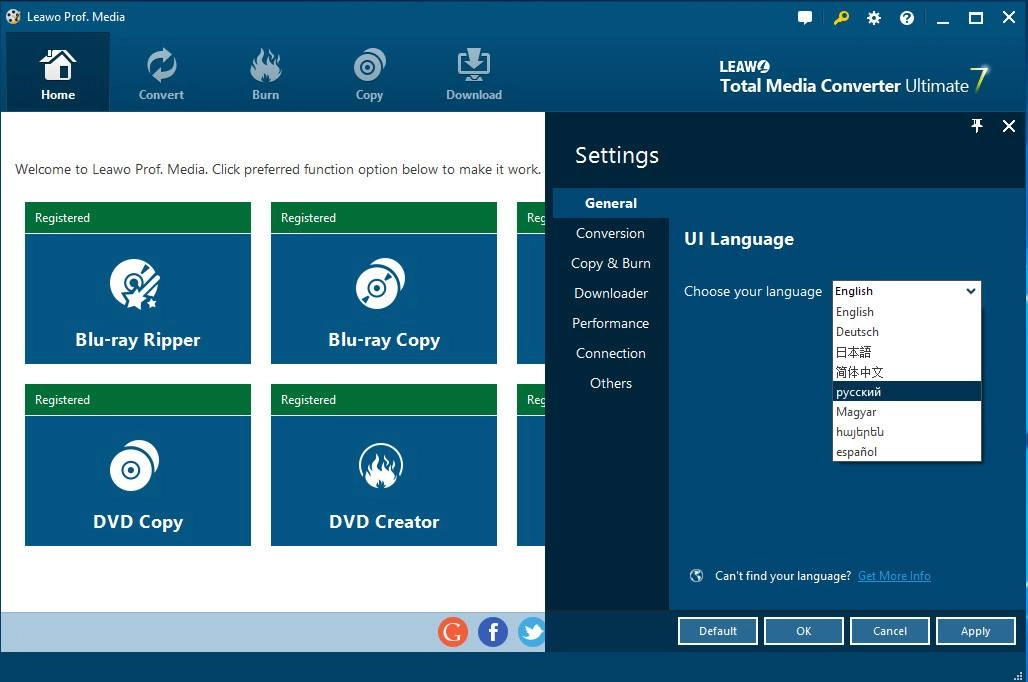The width and height of the screenshot is (1028, 682).
Task: Open Others settings tab
Action: [x=610, y=383]
